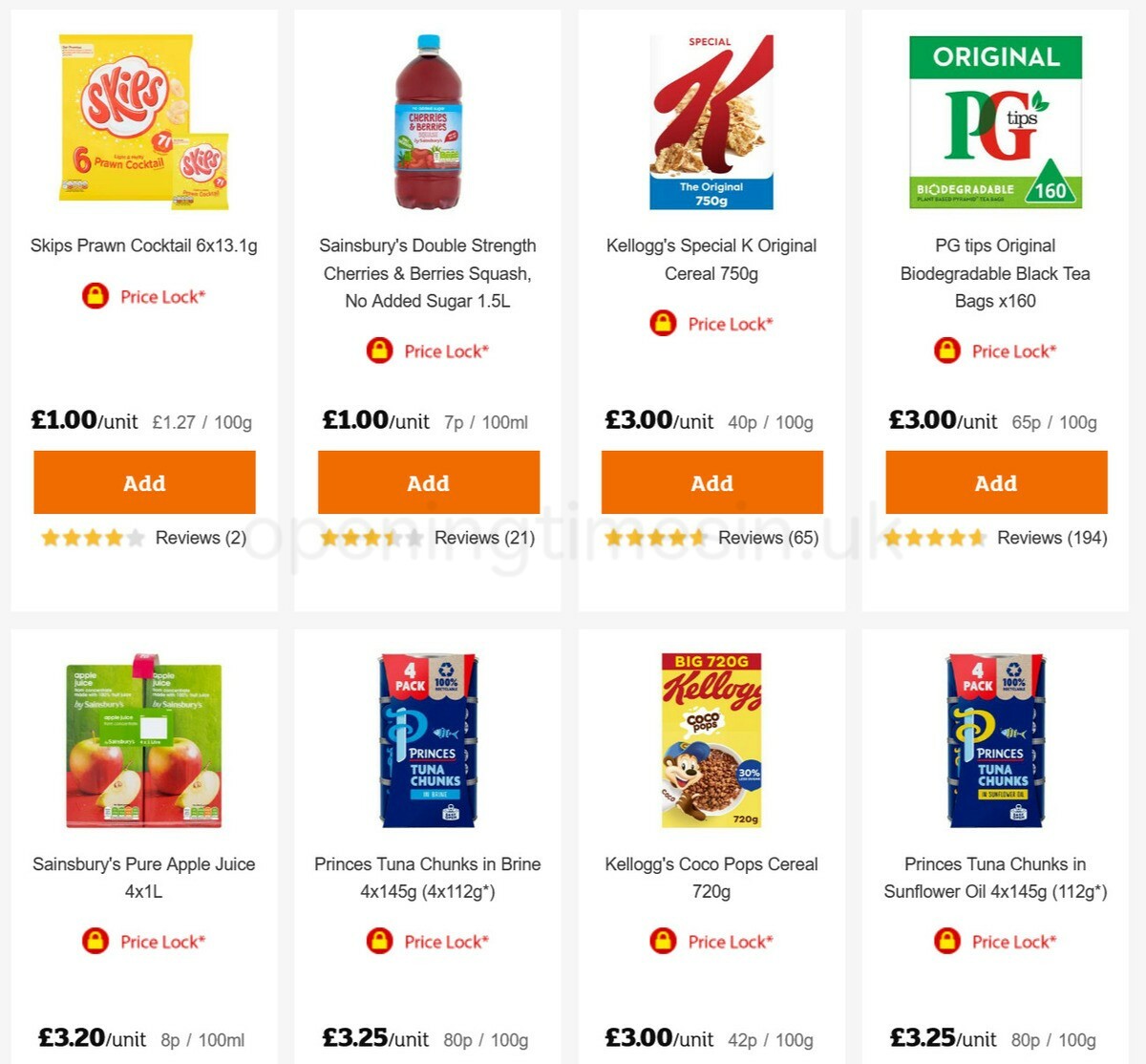The image size is (1146, 1064).
Task: Click Add under PG tips Original tea bags
Action: click(996, 483)
